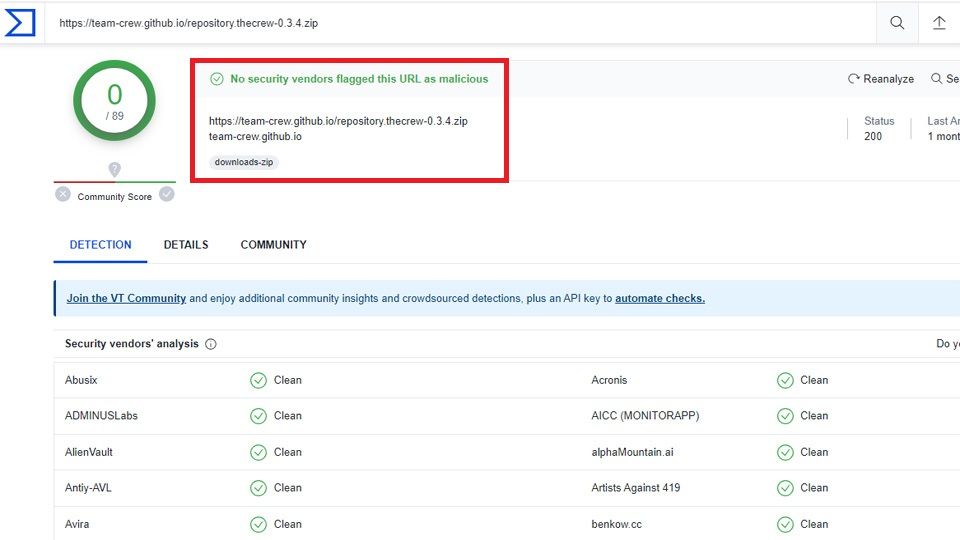Click the benkow.cc vendor name
The image size is (960, 540).
[x=617, y=524]
